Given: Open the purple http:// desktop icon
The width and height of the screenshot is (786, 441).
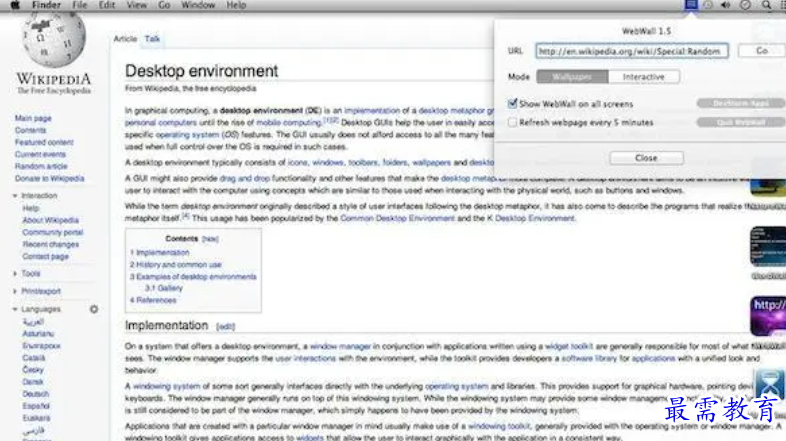Looking at the screenshot, I should tap(768, 316).
